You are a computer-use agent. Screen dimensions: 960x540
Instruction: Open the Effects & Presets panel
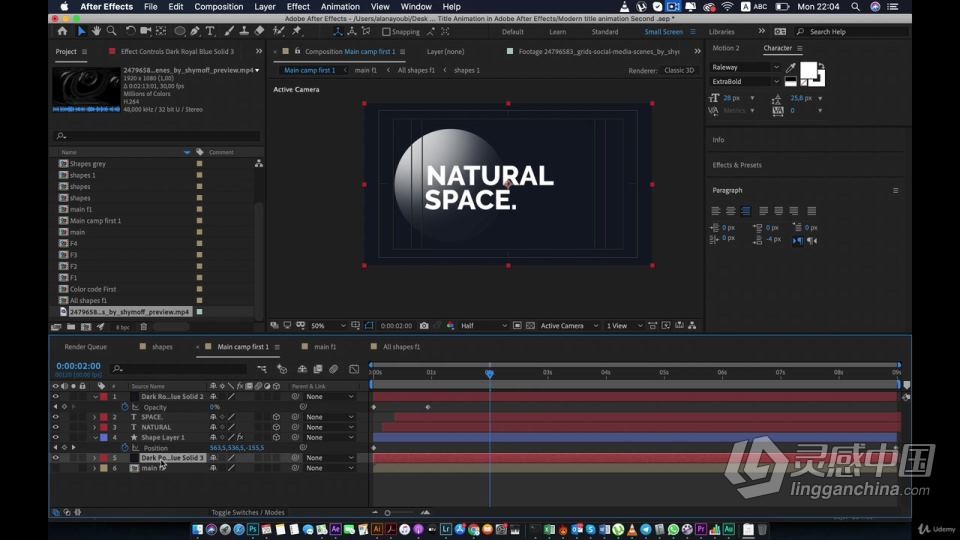[x=737, y=165]
